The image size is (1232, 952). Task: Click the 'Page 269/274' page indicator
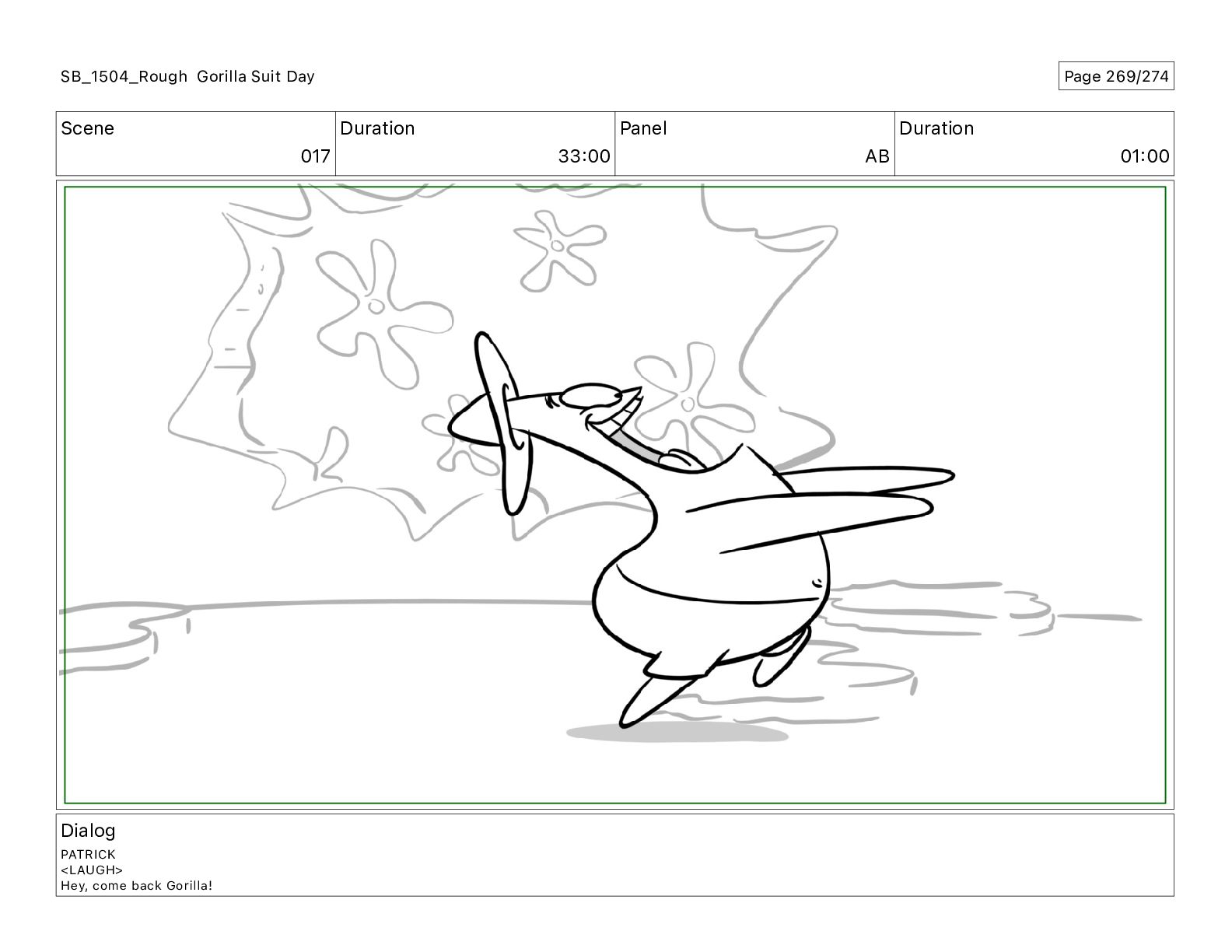coord(1116,76)
